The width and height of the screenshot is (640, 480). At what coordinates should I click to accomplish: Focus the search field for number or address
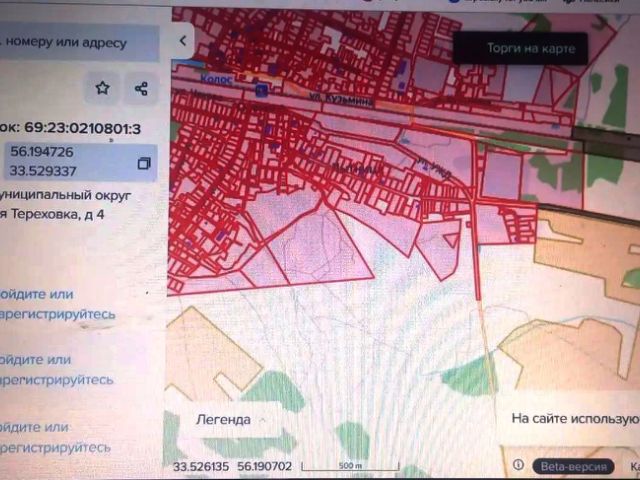78,43
